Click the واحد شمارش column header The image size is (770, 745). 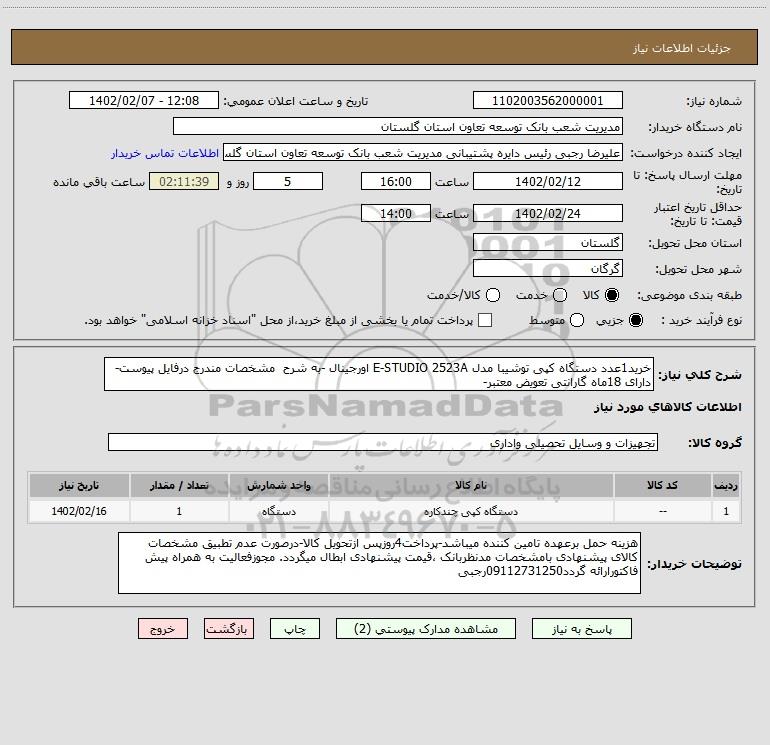(278, 485)
